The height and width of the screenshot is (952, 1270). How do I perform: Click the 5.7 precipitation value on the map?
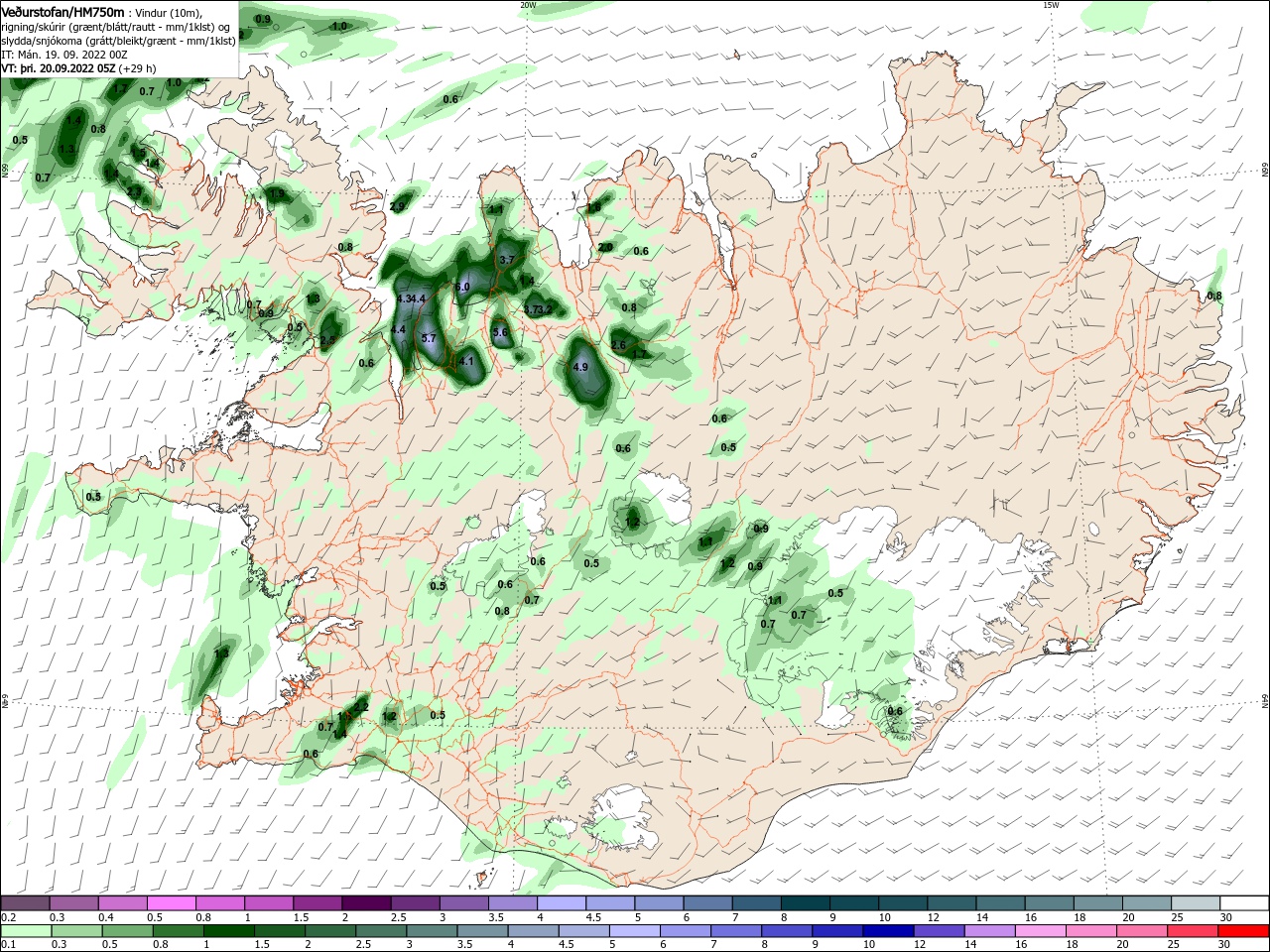(429, 338)
